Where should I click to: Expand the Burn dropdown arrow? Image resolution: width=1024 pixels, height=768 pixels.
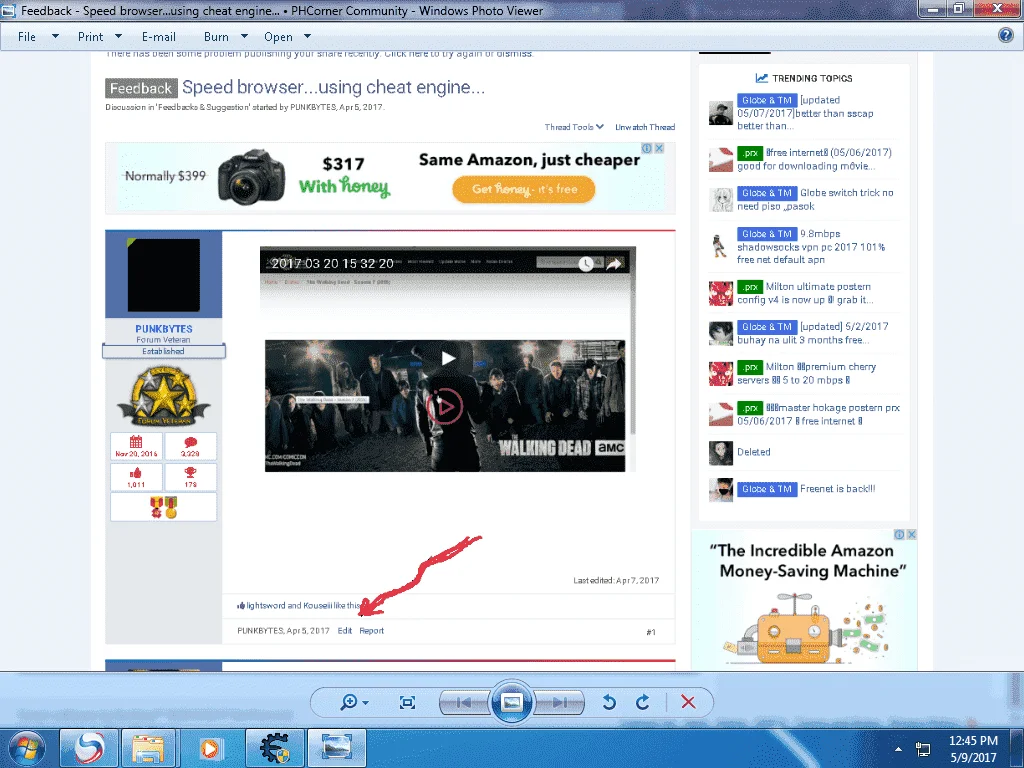(244, 37)
